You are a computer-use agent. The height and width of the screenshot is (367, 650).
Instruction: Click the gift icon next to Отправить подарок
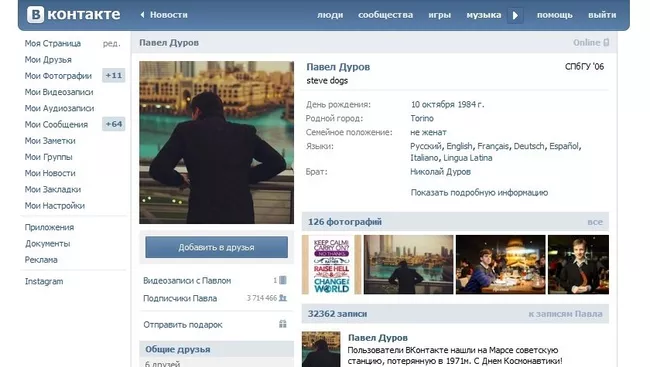point(283,324)
